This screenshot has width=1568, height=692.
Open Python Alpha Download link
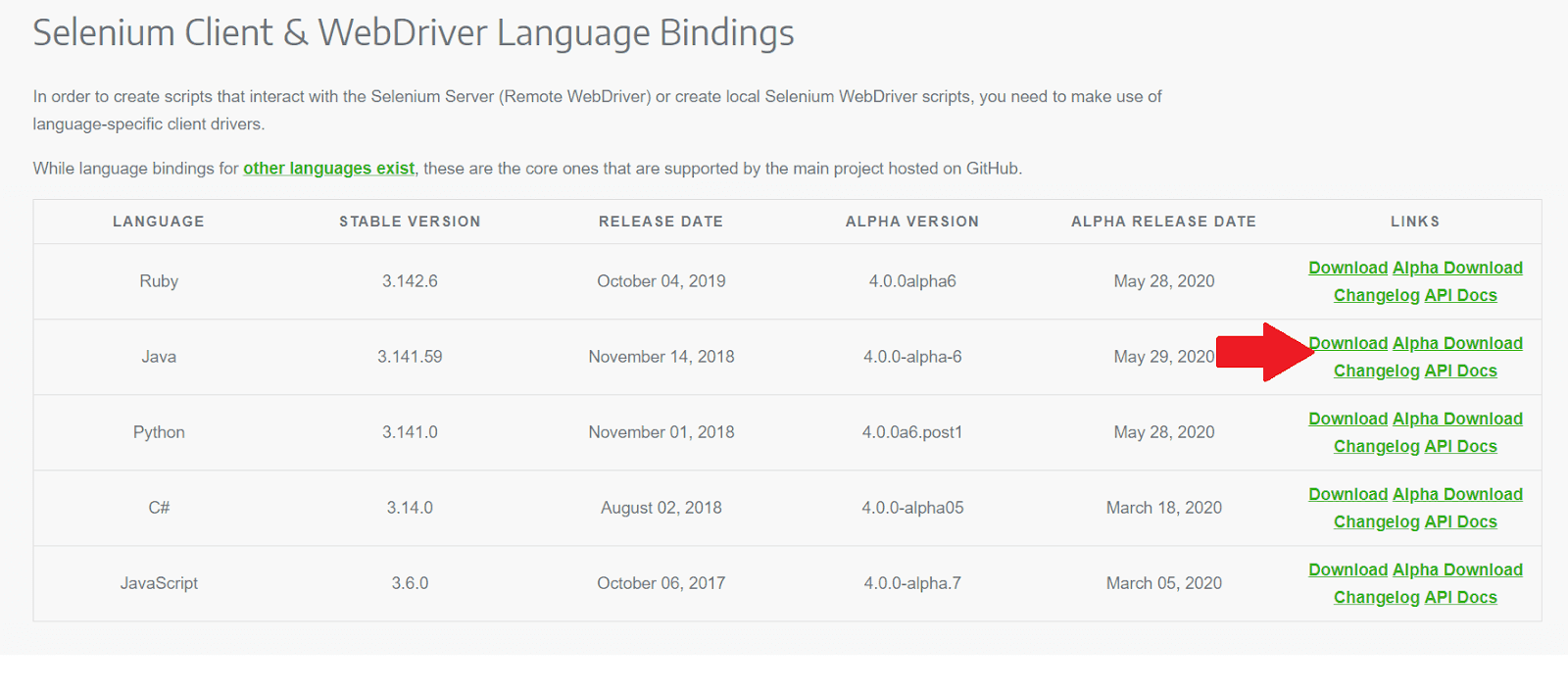coord(1457,420)
